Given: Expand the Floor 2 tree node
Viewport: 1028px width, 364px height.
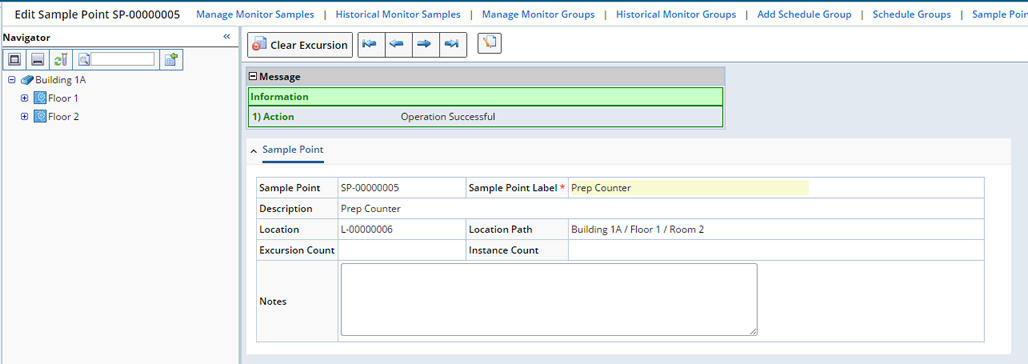Looking at the screenshot, I should [24, 117].
